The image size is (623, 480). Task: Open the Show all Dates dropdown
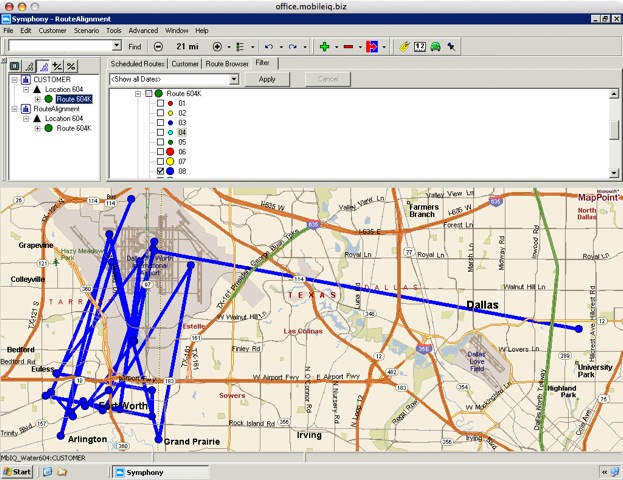point(234,79)
